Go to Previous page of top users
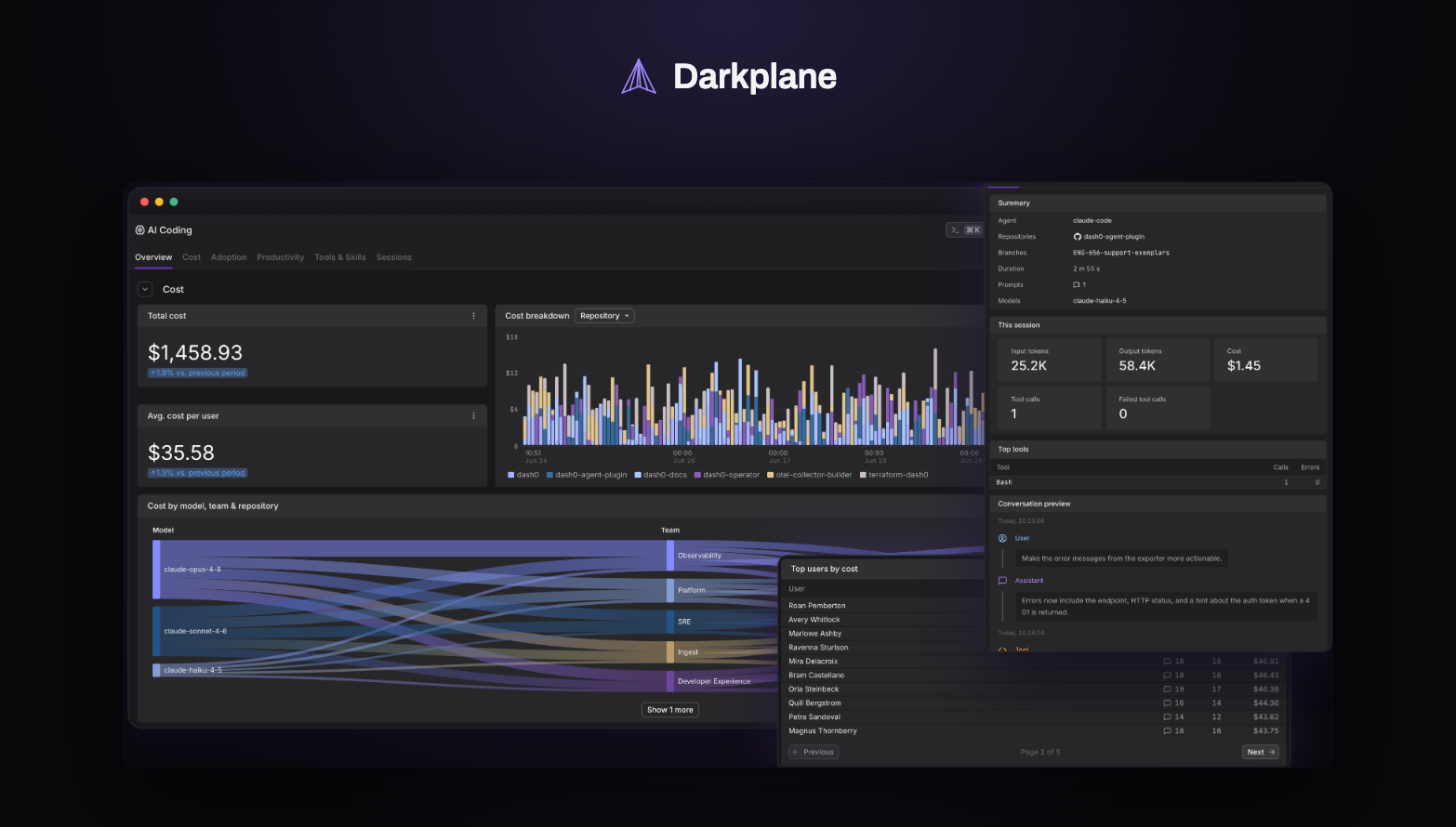The image size is (1456, 827). click(814, 753)
